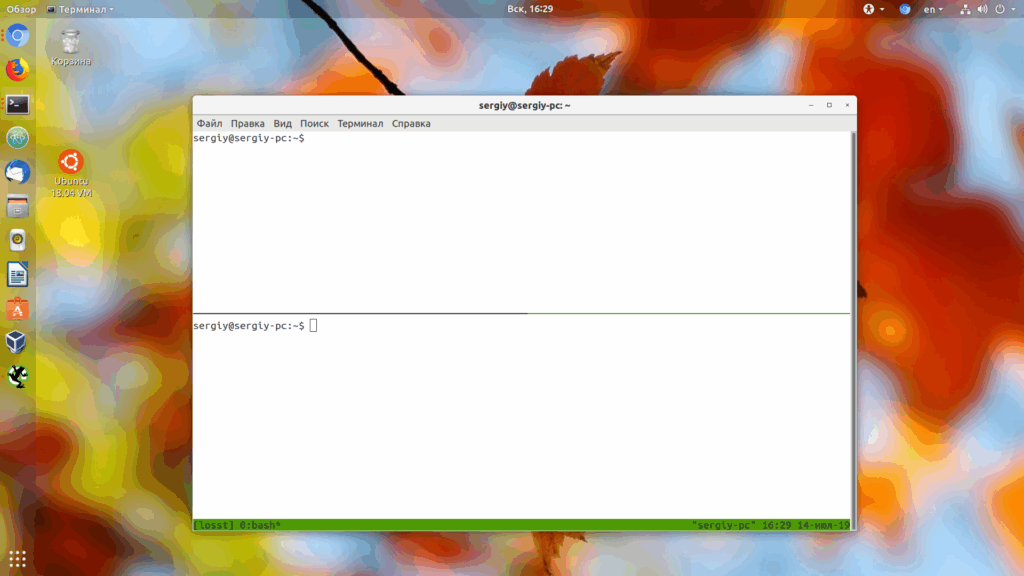Open the en keyboard layout dropdown
Screen dimensions: 1024x576
(x=933, y=9)
